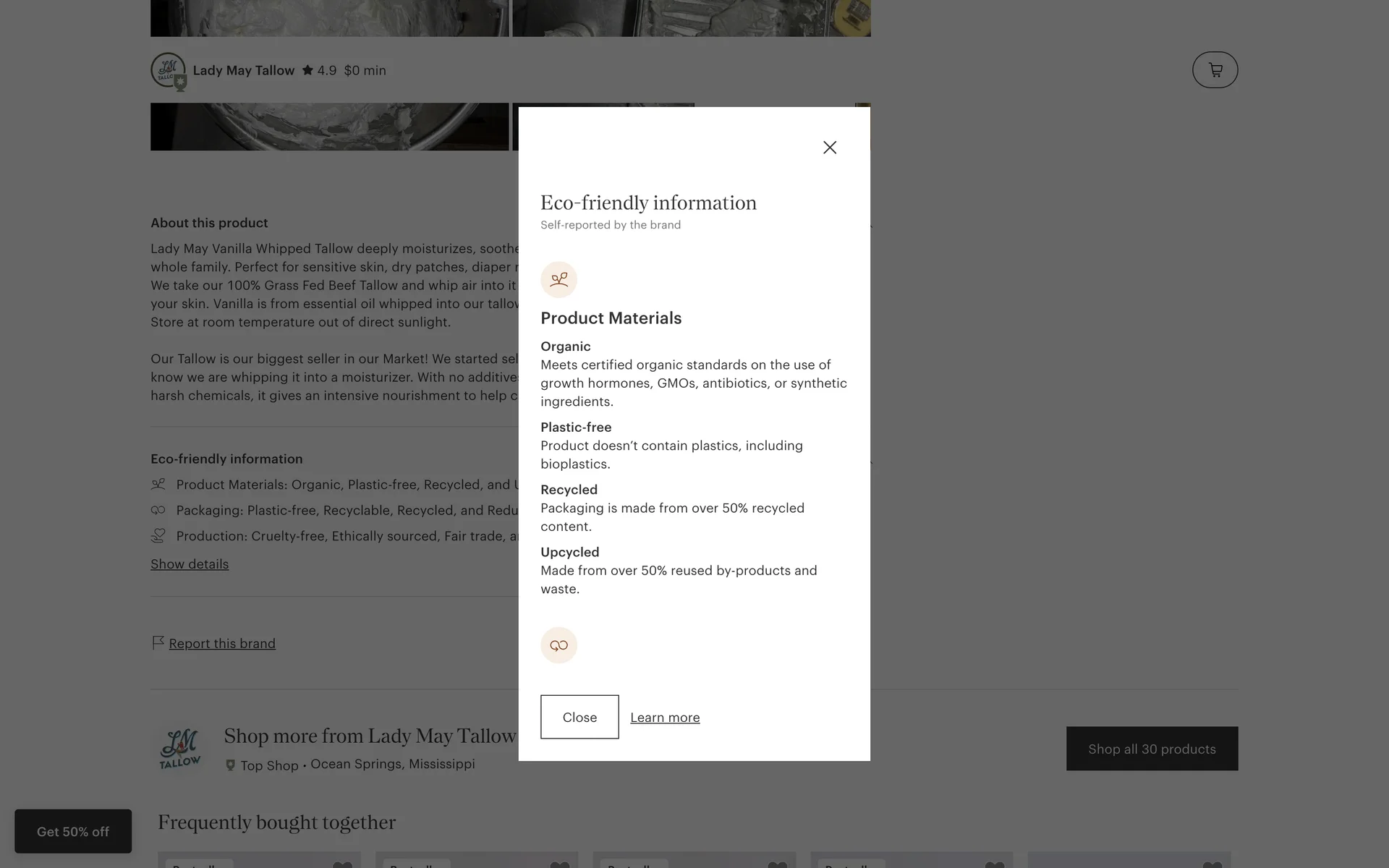Open the Learn more link
Viewport: 1389px width, 868px height.
pyautogui.click(x=665, y=718)
